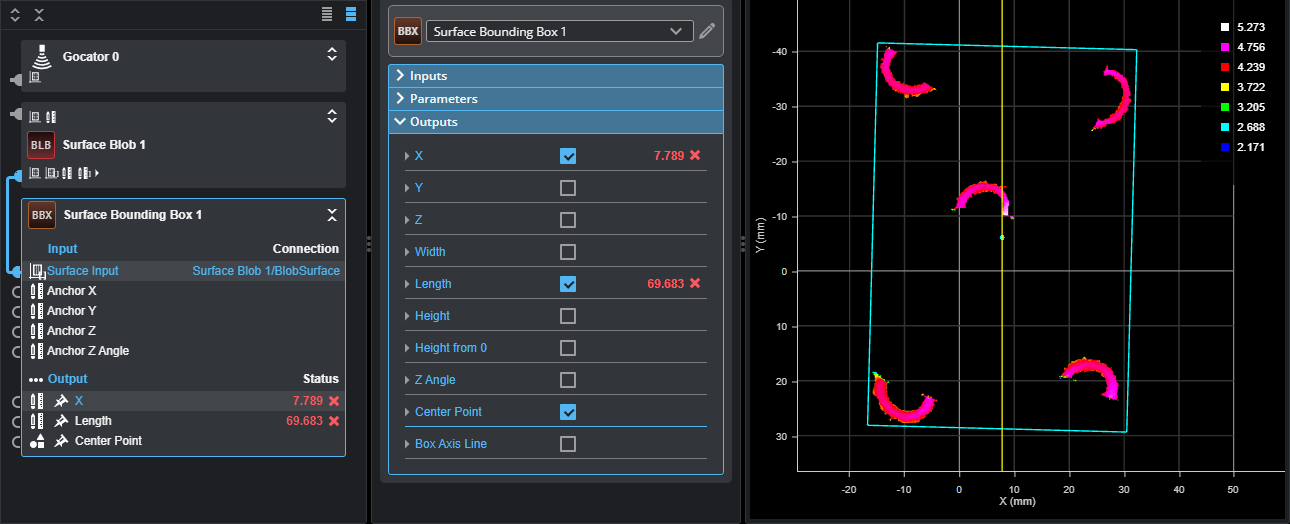Pin the Length output measurement

click(61, 421)
